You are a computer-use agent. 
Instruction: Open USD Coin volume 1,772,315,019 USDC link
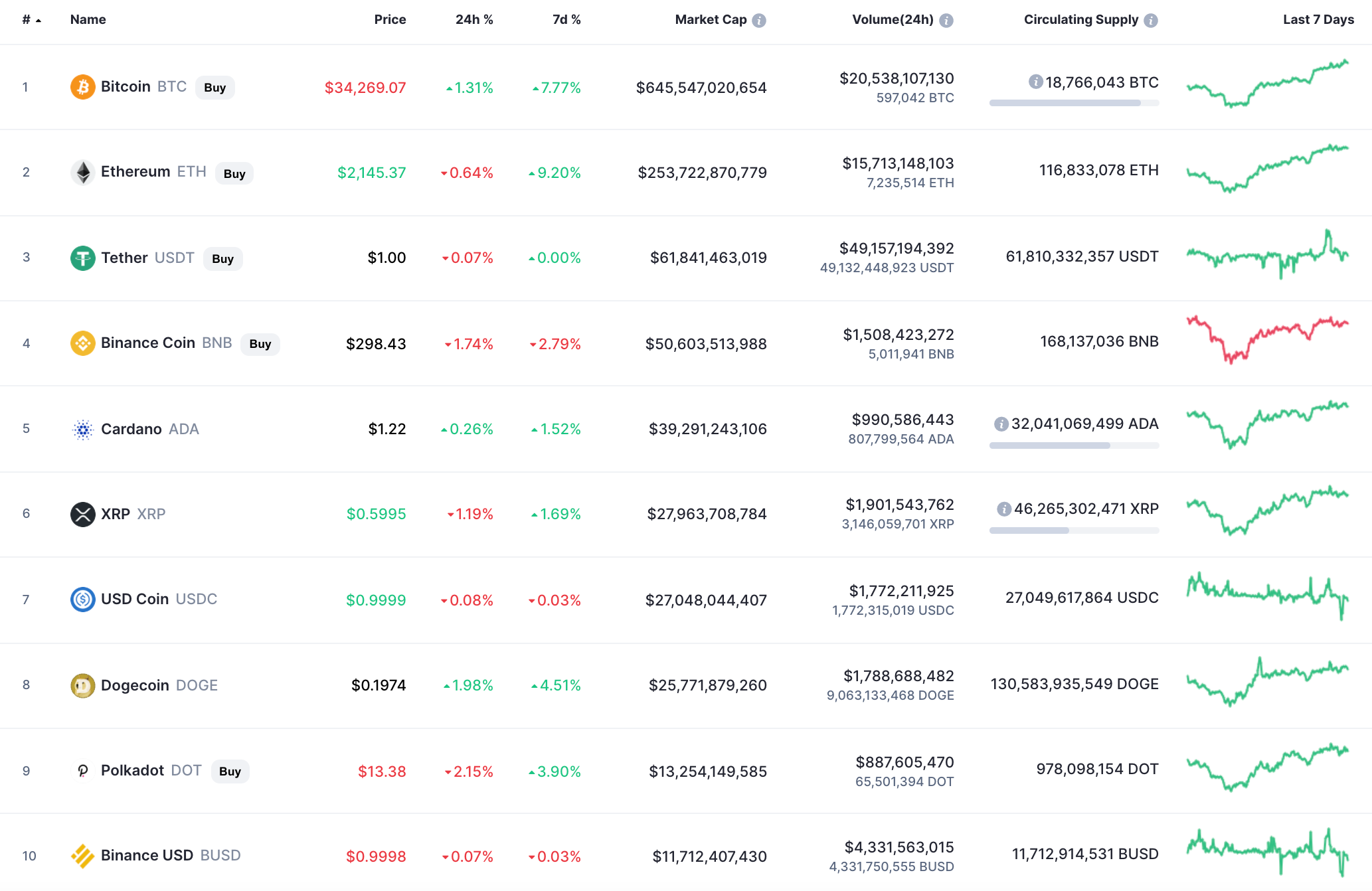(x=893, y=610)
